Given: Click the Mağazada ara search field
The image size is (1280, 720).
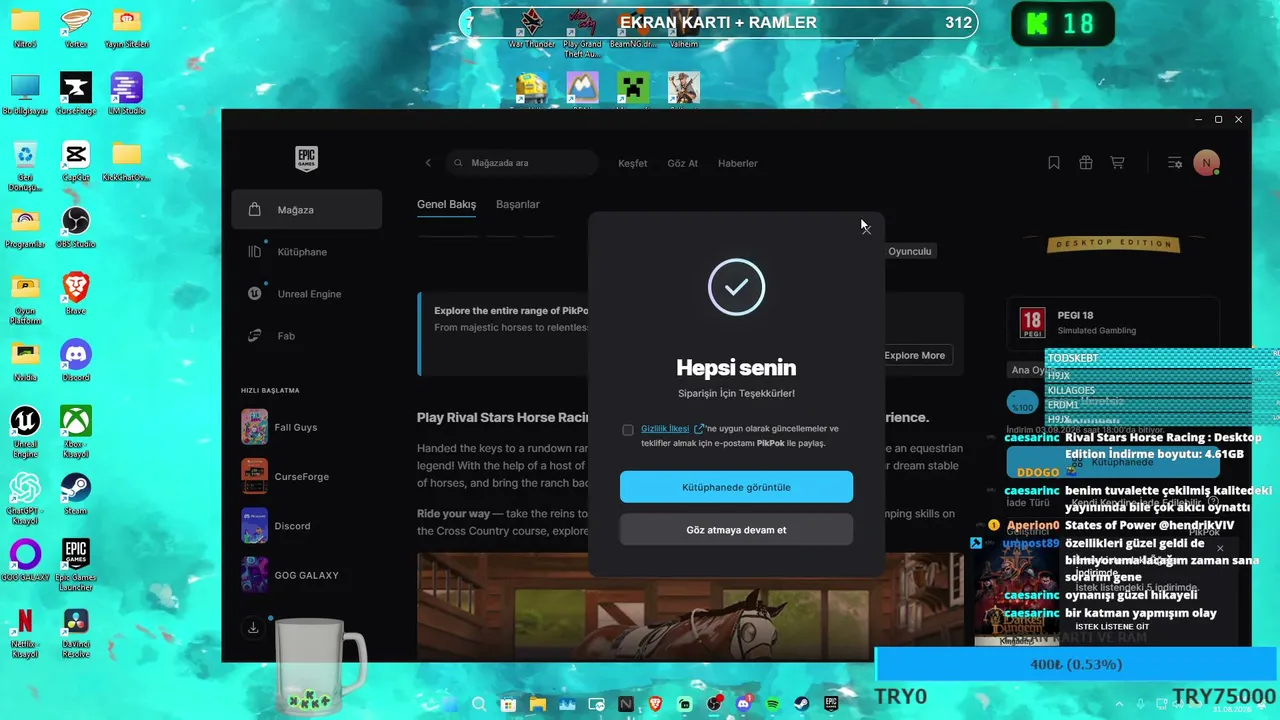Looking at the screenshot, I should (x=522, y=163).
